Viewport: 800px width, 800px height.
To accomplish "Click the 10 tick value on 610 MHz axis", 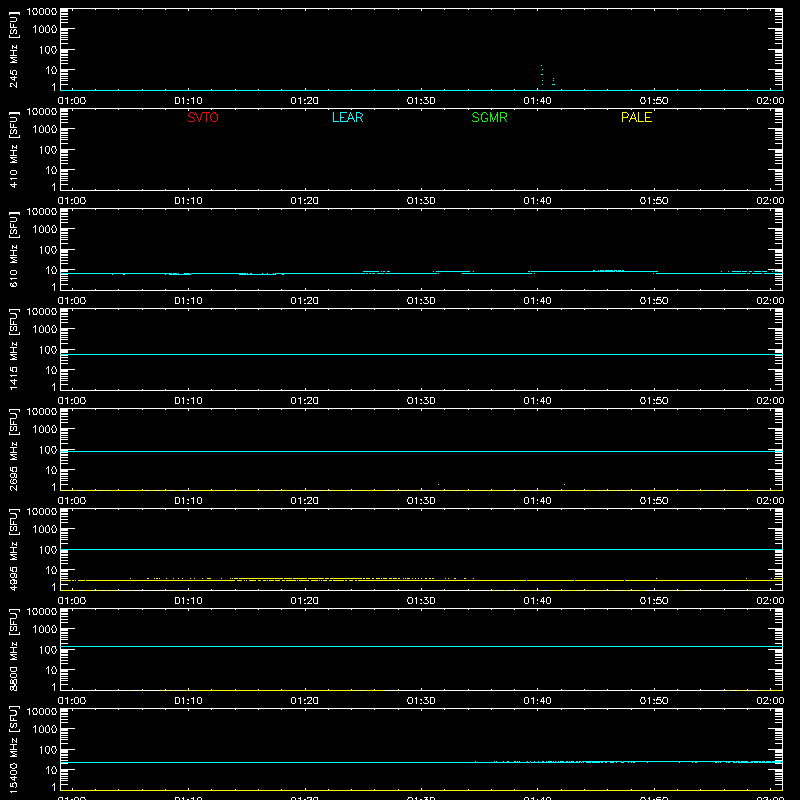I will coord(51,270).
